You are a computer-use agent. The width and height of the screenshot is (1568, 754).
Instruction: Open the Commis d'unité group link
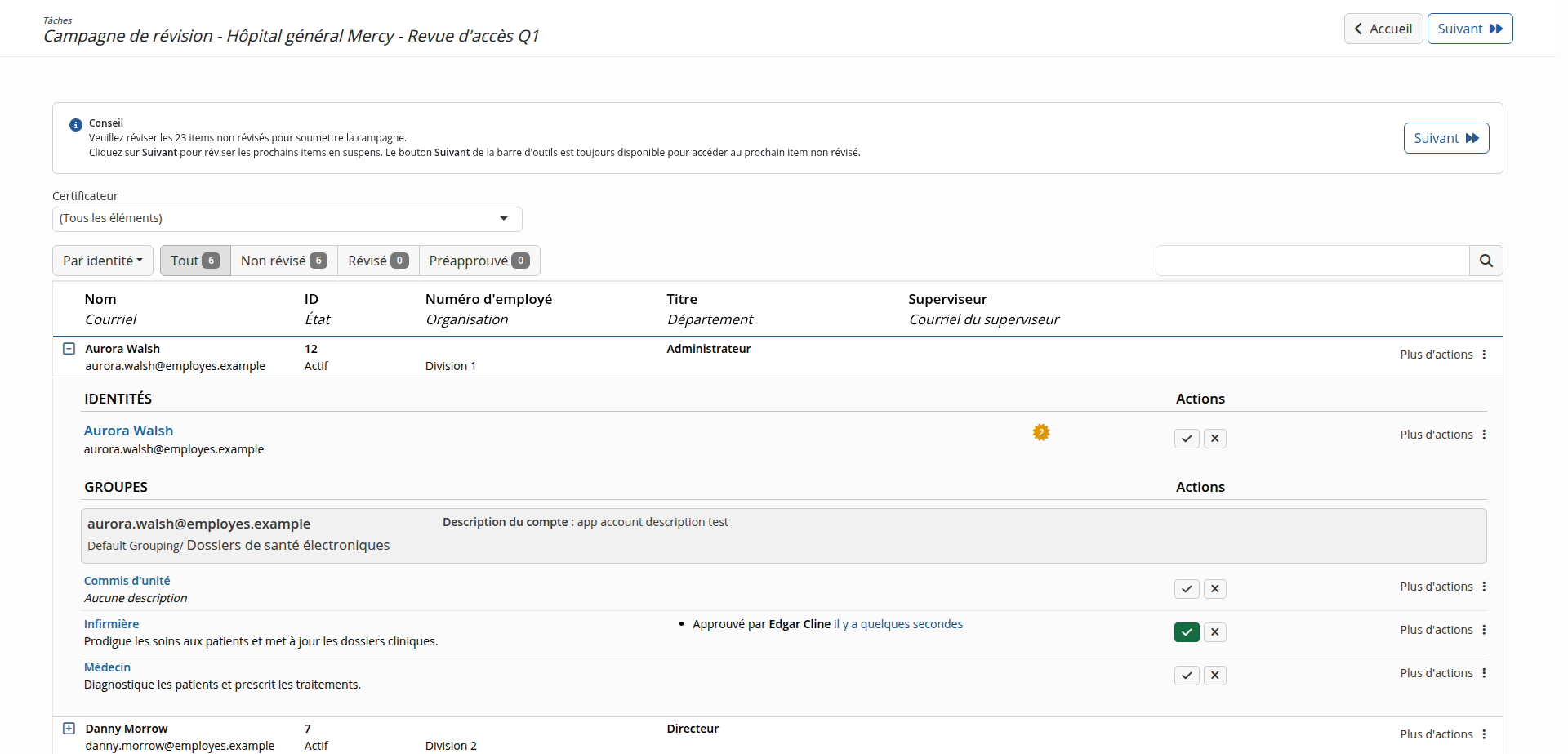127,581
